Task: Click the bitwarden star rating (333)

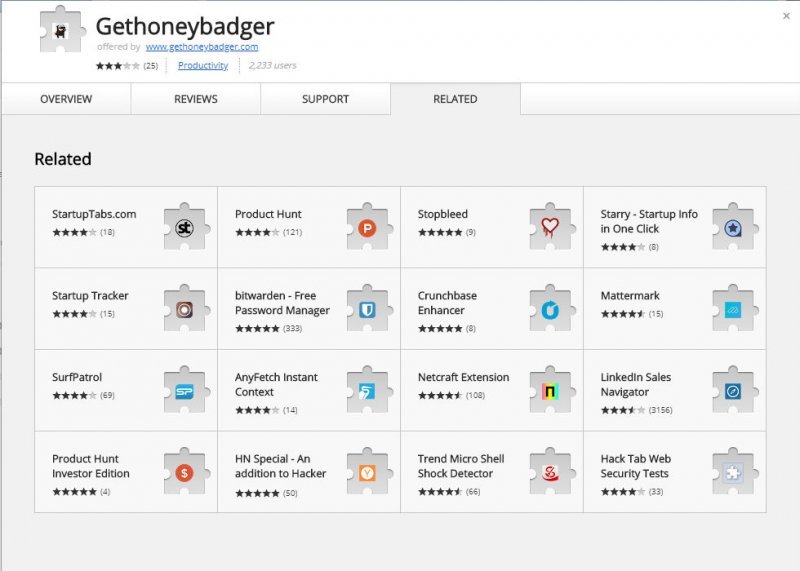Action: point(269,329)
